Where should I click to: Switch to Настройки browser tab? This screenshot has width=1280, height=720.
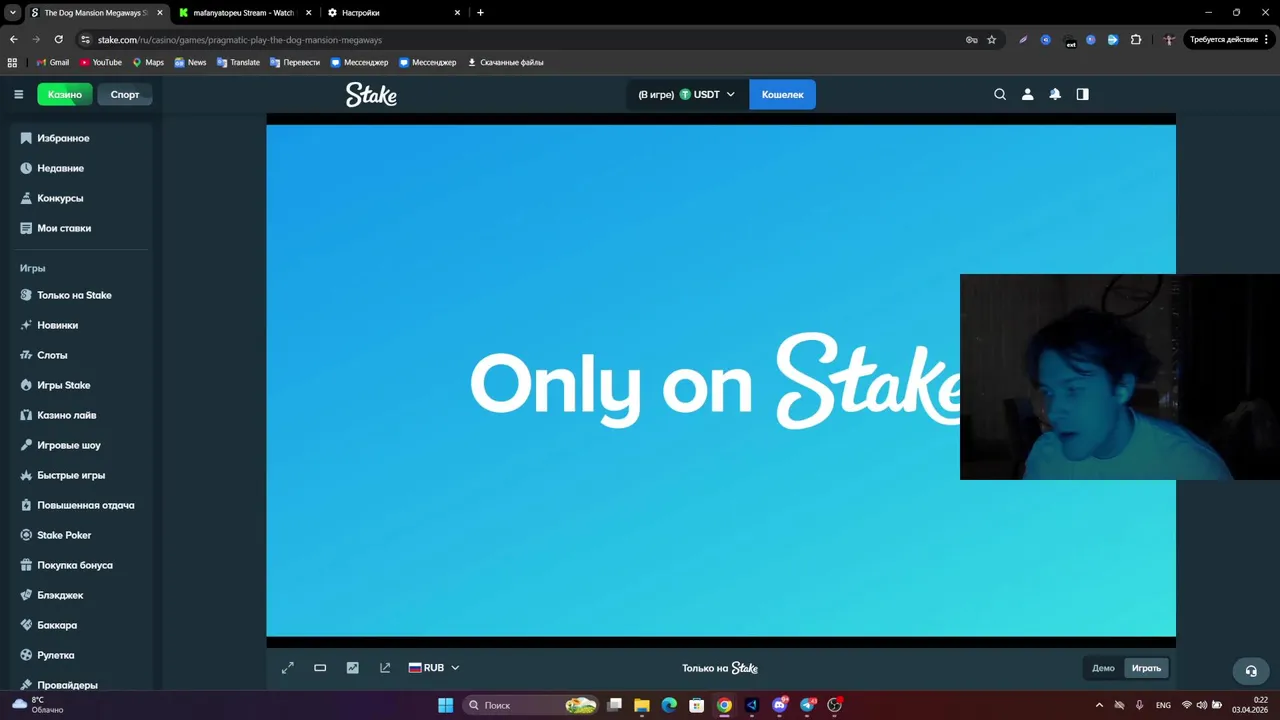[x=395, y=13]
